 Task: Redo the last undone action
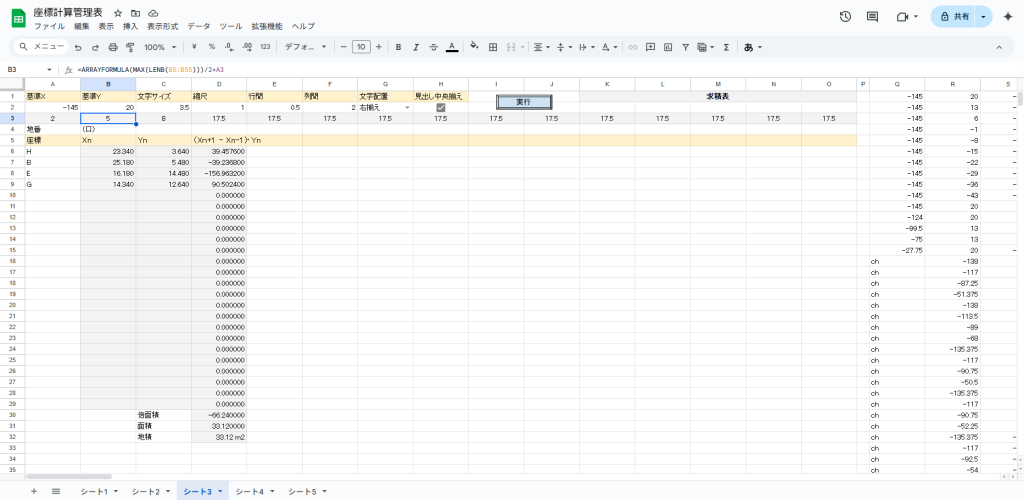(95, 47)
